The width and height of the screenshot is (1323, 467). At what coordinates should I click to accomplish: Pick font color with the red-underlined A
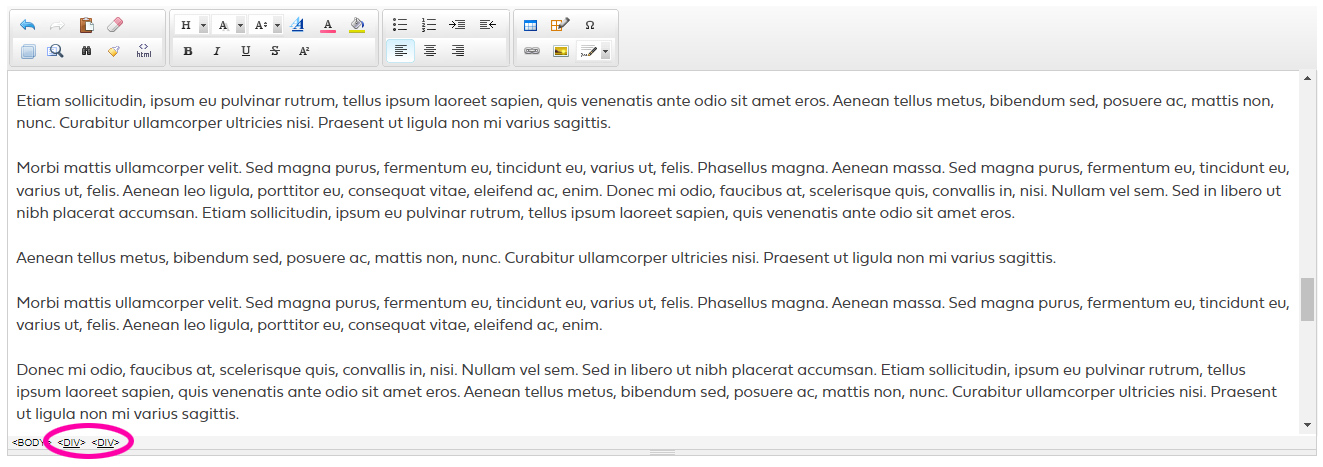point(328,25)
